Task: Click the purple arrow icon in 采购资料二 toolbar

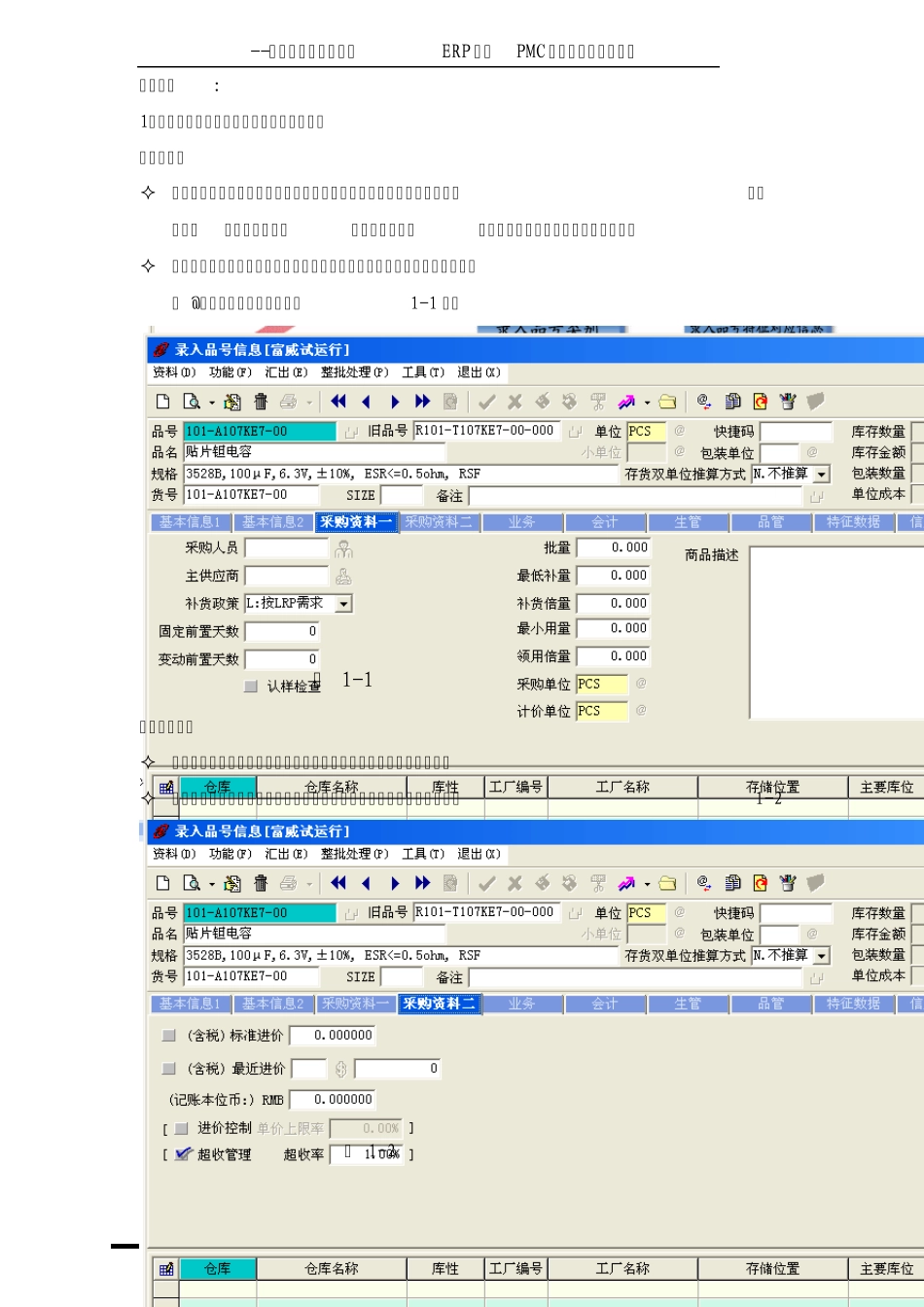Action: (626, 883)
